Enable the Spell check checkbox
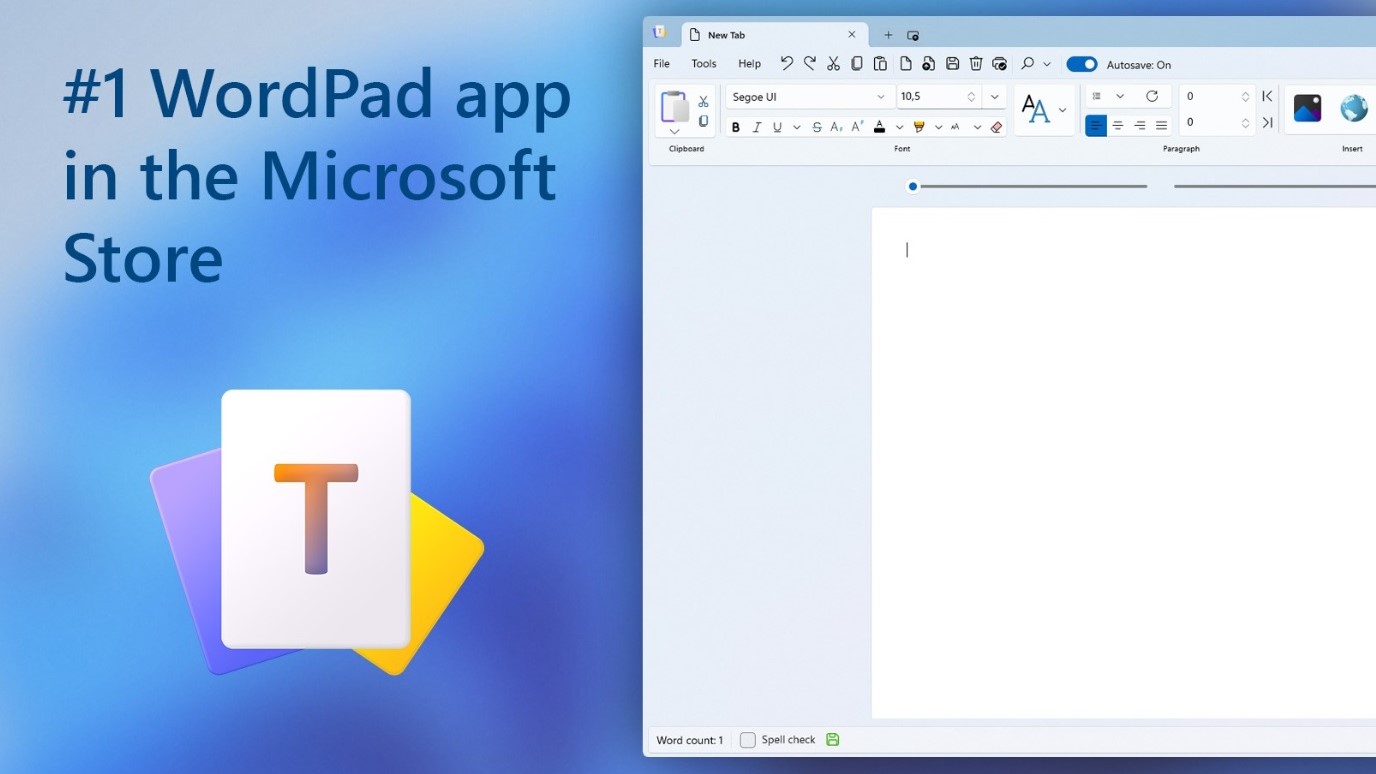Screen dimensions: 1376x774 pyautogui.click(x=748, y=740)
